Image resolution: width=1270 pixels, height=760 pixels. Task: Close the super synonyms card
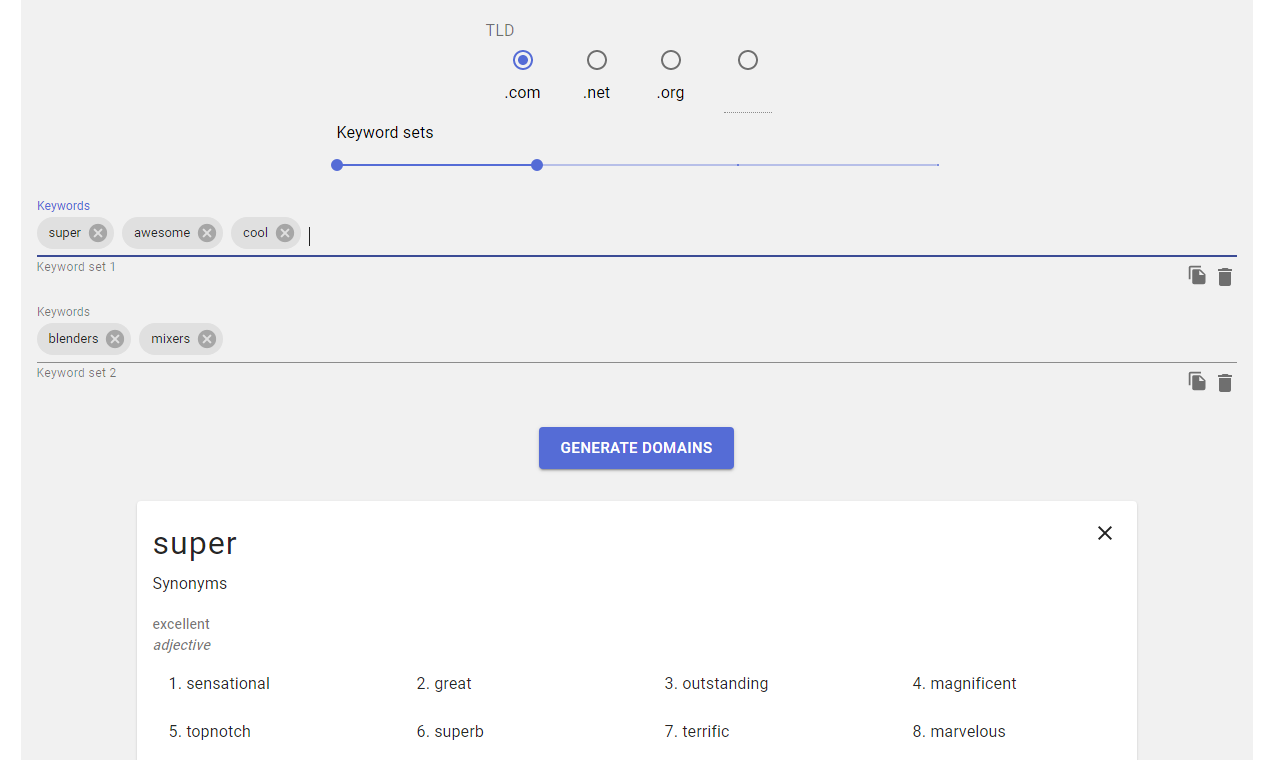pos(1104,533)
